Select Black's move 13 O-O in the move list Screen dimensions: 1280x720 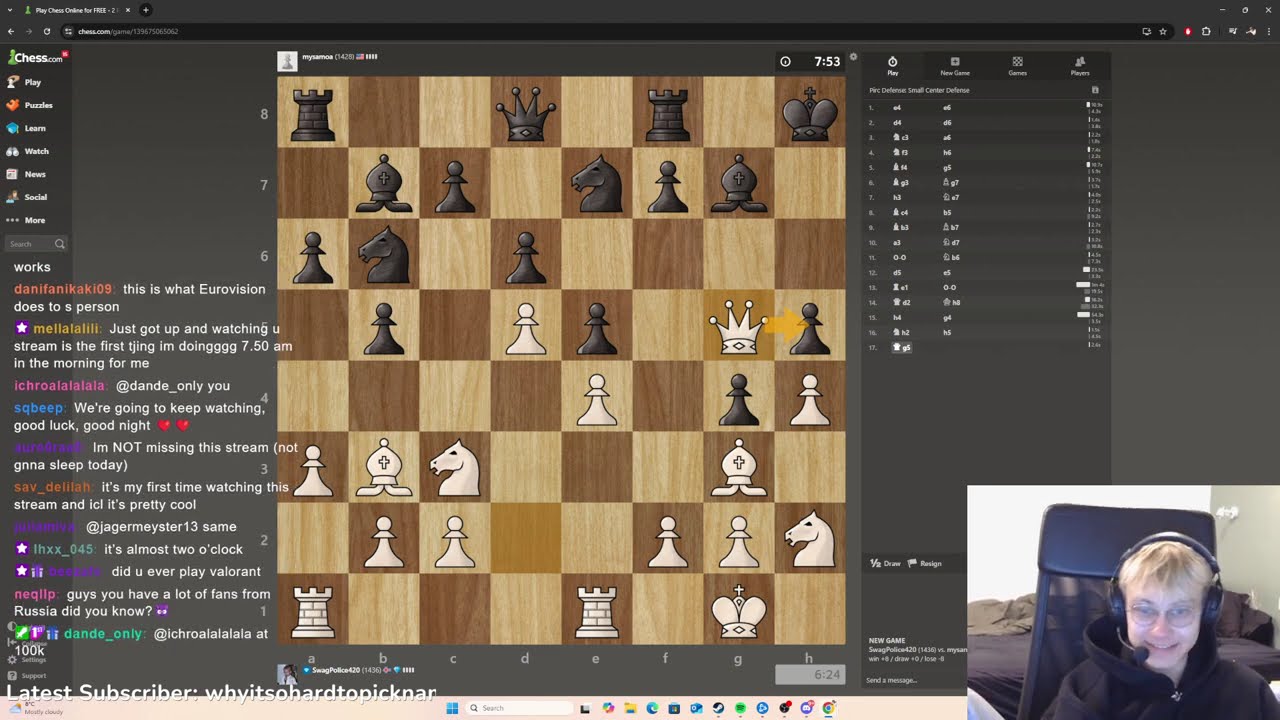click(949, 287)
